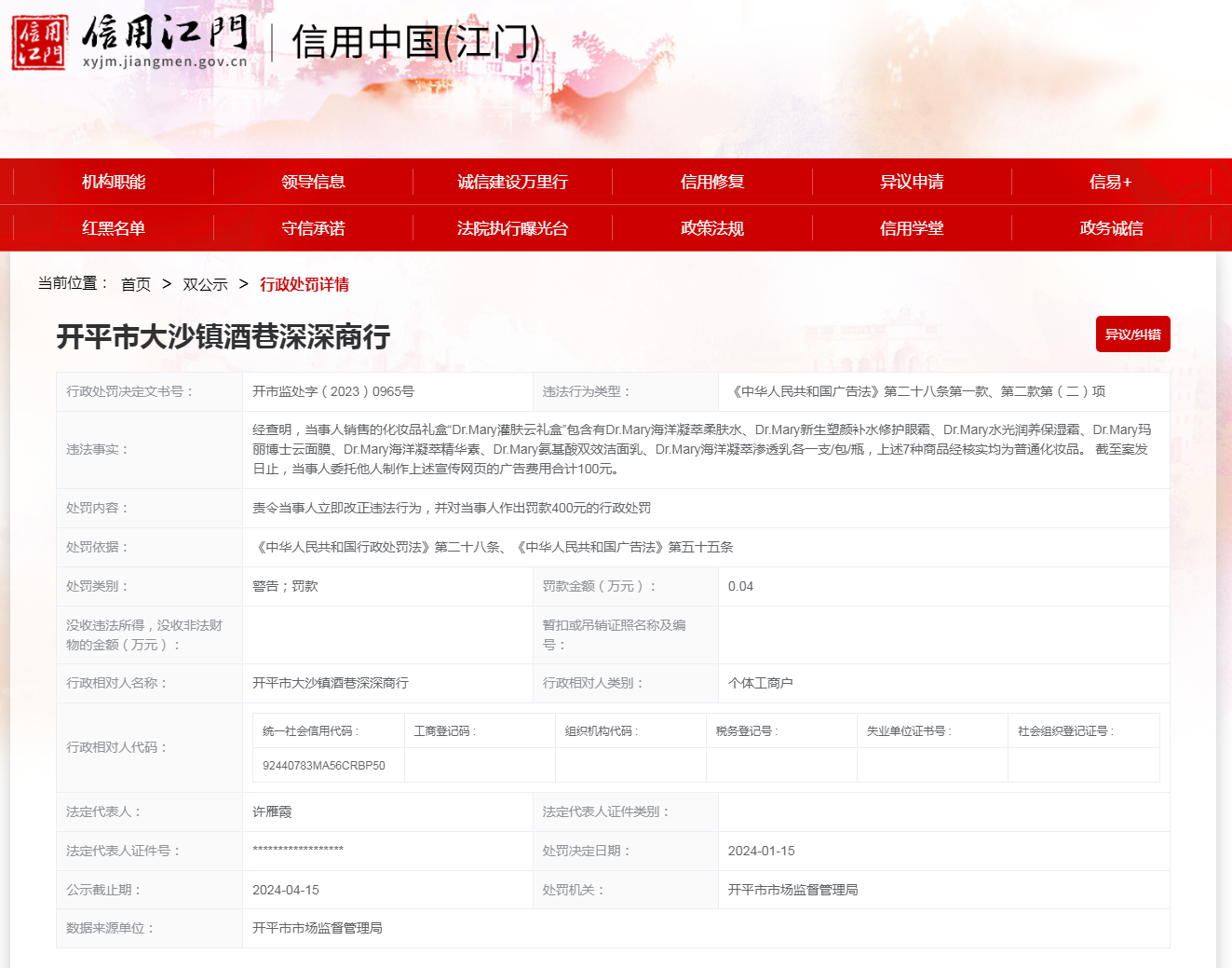The height and width of the screenshot is (968, 1232).
Task: Click the masked ID number asterisks
Action: 298,850
